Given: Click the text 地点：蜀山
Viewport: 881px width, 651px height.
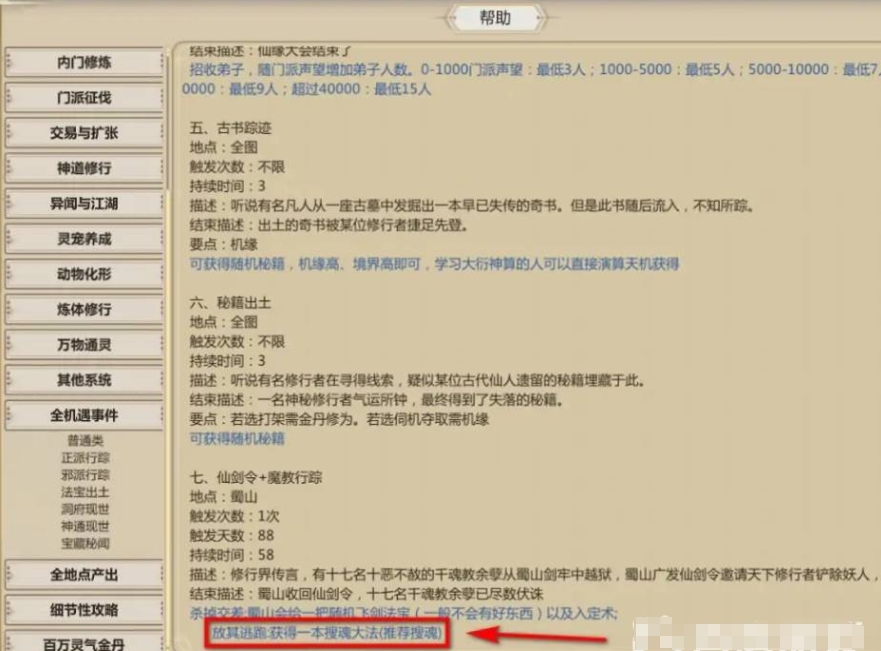Looking at the screenshot, I should coord(224,497).
